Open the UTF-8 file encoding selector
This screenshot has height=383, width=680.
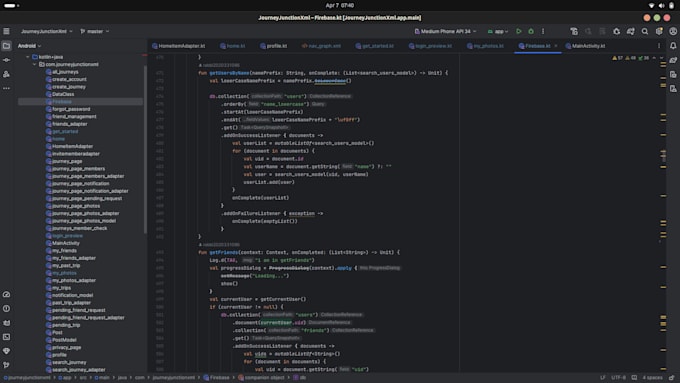[x=618, y=378]
